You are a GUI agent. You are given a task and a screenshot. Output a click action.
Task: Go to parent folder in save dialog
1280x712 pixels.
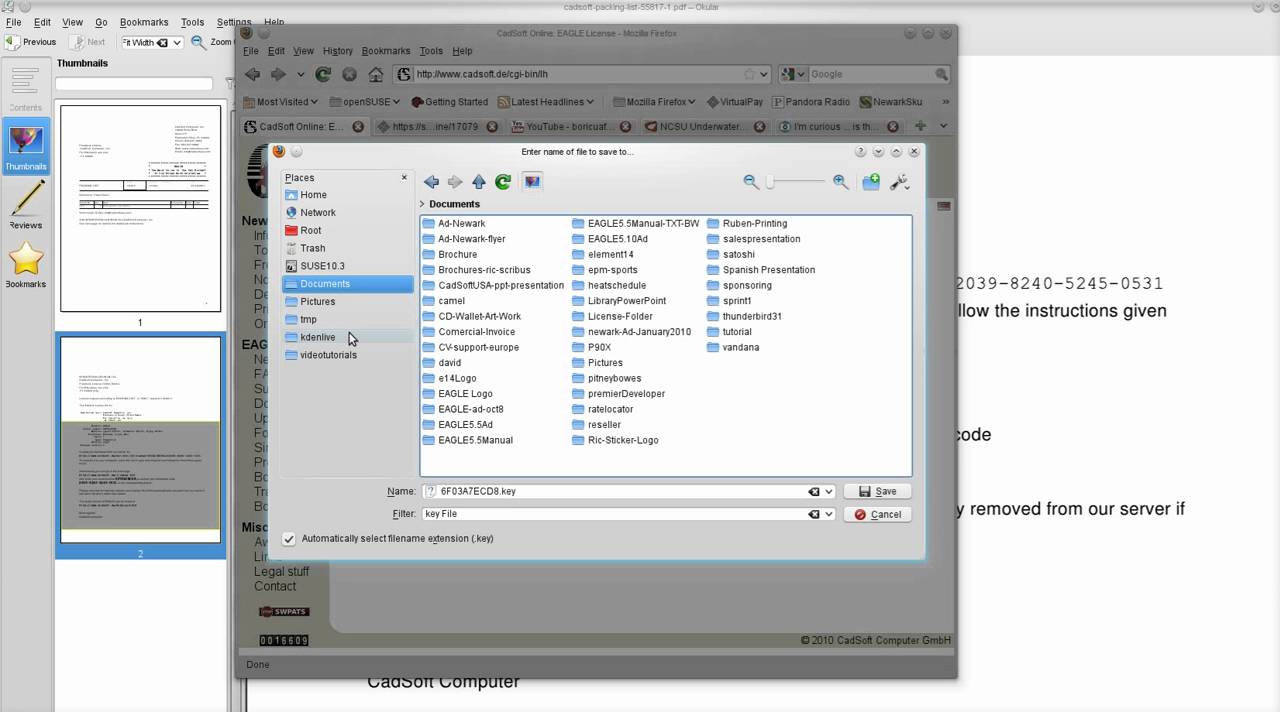(479, 182)
